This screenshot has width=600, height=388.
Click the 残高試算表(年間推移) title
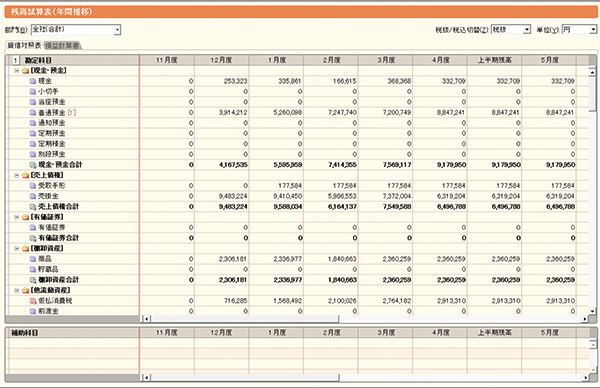51,12
